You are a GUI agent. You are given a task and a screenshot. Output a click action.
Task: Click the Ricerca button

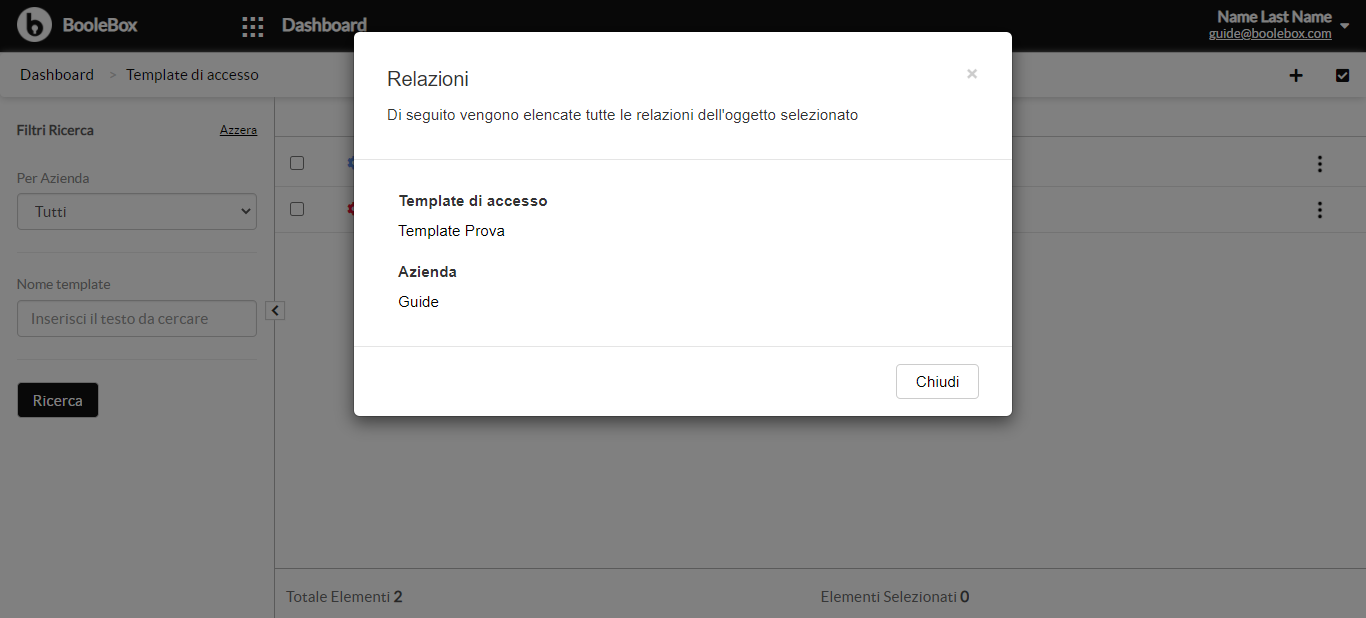pyautogui.click(x=58, y=400)
